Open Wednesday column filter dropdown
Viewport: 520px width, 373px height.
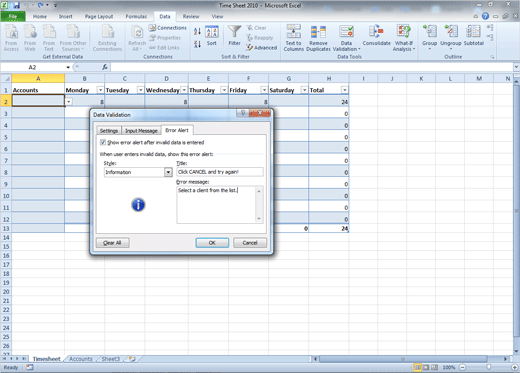[x=184, y=90]
